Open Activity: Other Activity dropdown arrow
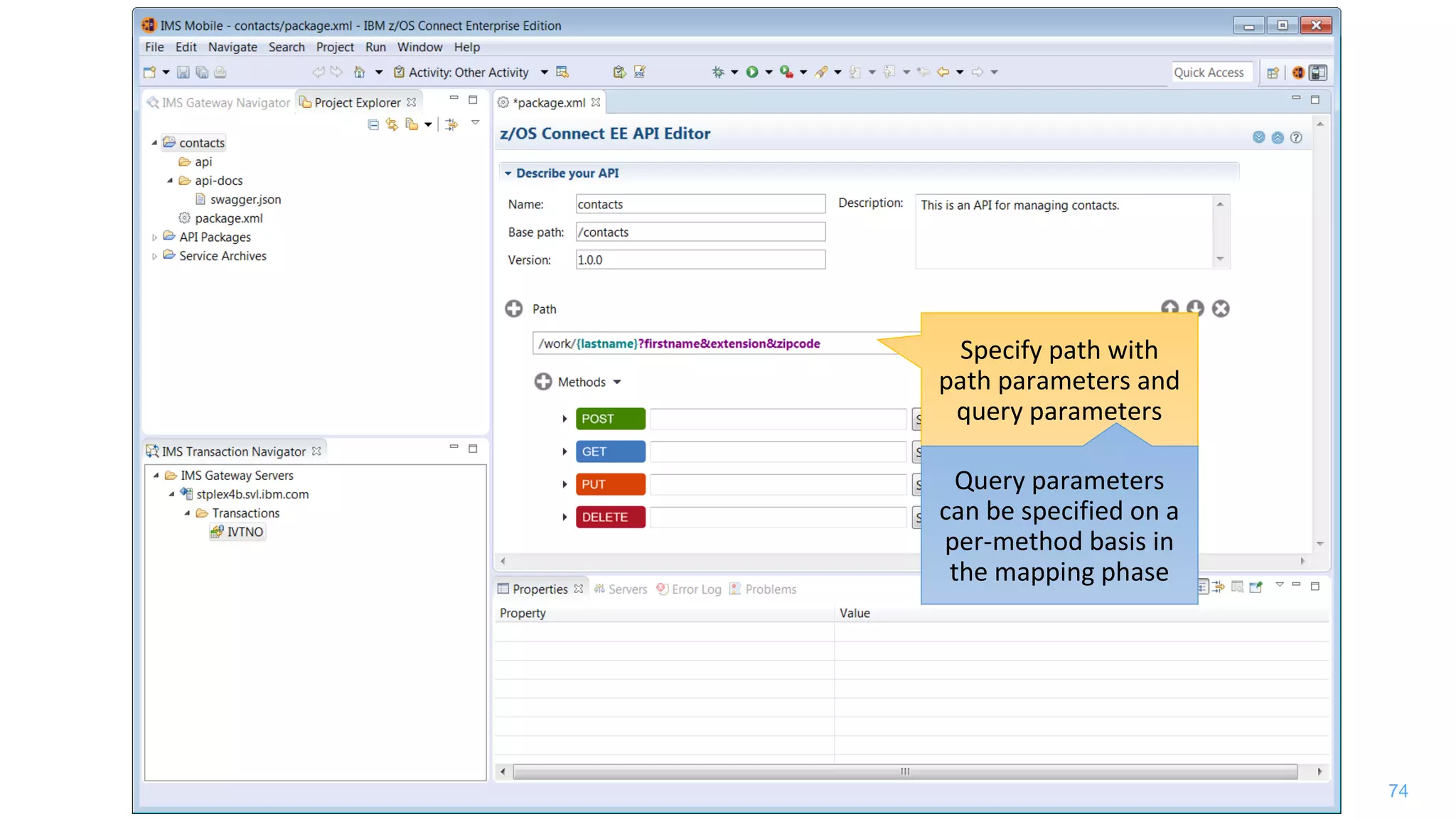Viewport: 1456px width, 819px height. pos(545,72)
